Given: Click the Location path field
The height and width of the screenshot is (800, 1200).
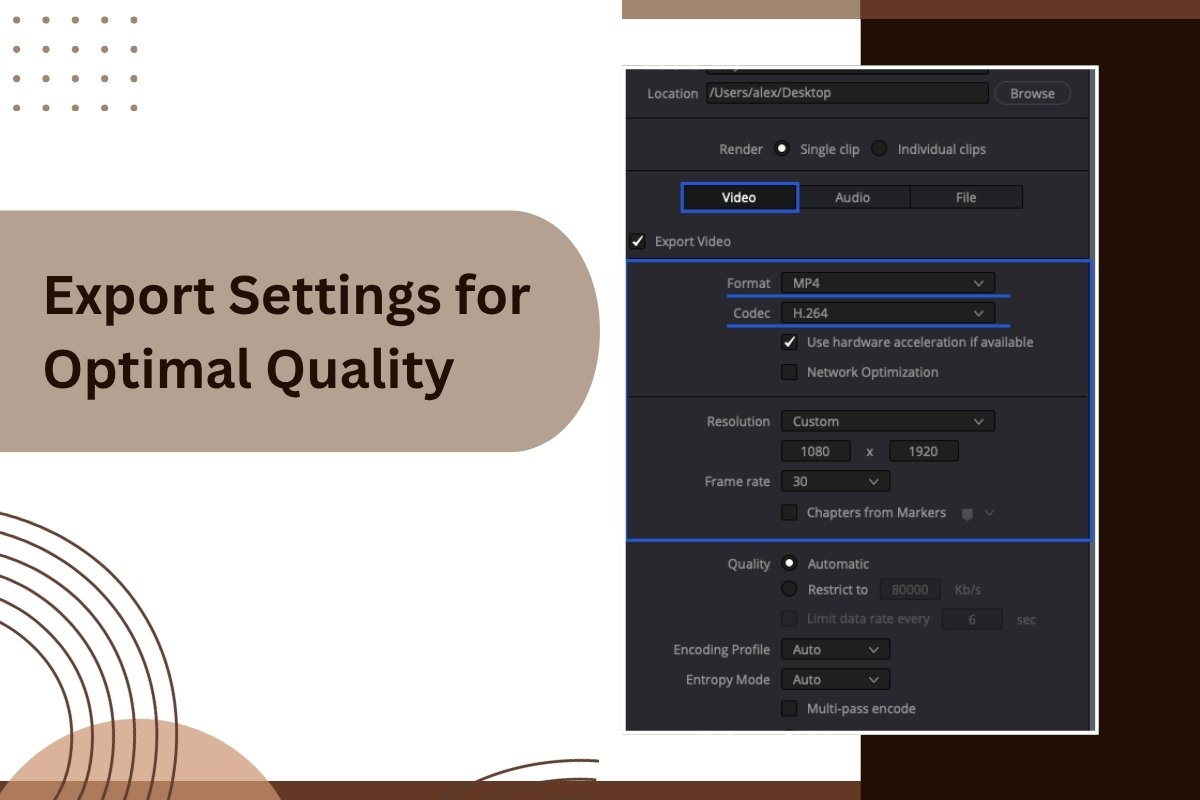Looking at the screenshot, I should (x=846, y=93).
